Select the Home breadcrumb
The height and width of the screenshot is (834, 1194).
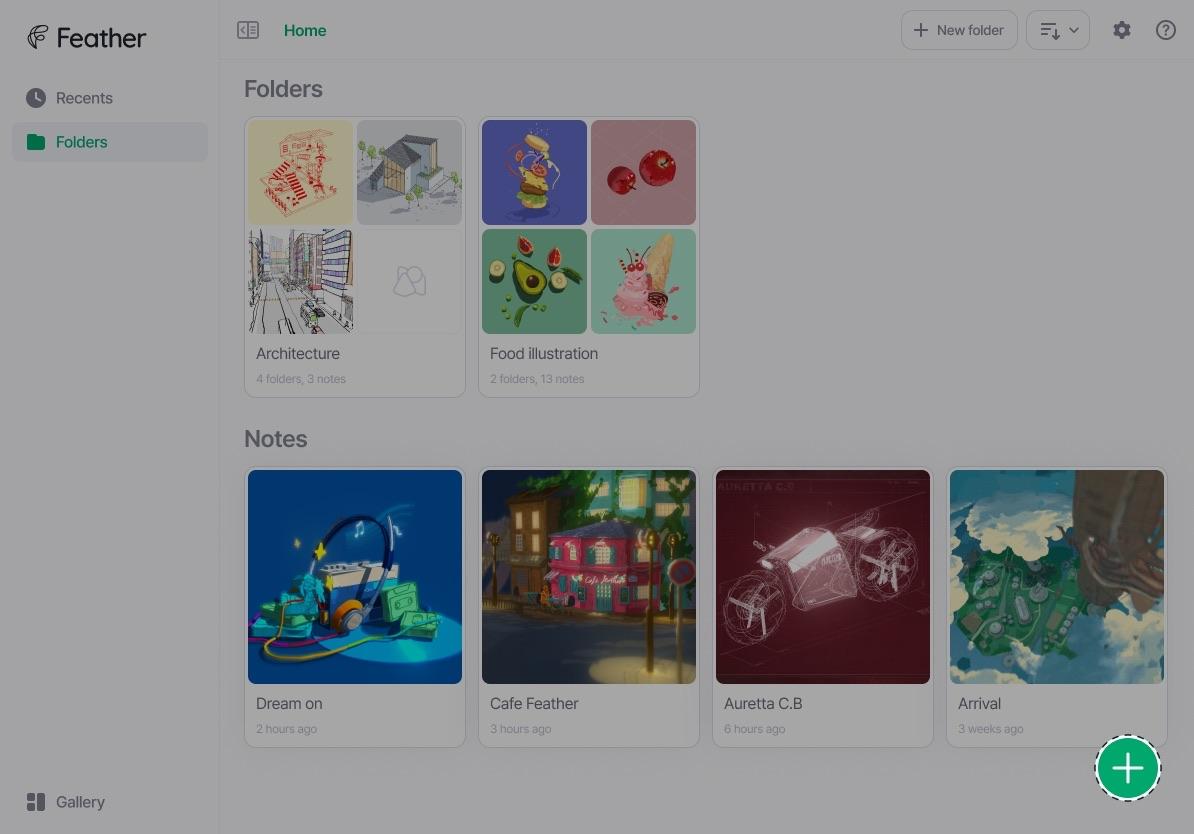click(305, 31)
